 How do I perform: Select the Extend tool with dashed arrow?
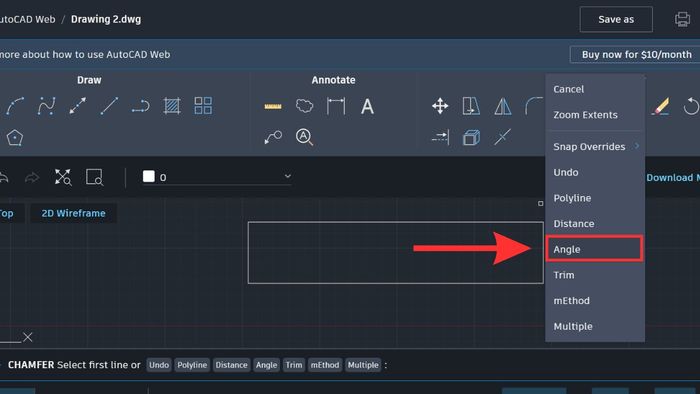(440, 137)
